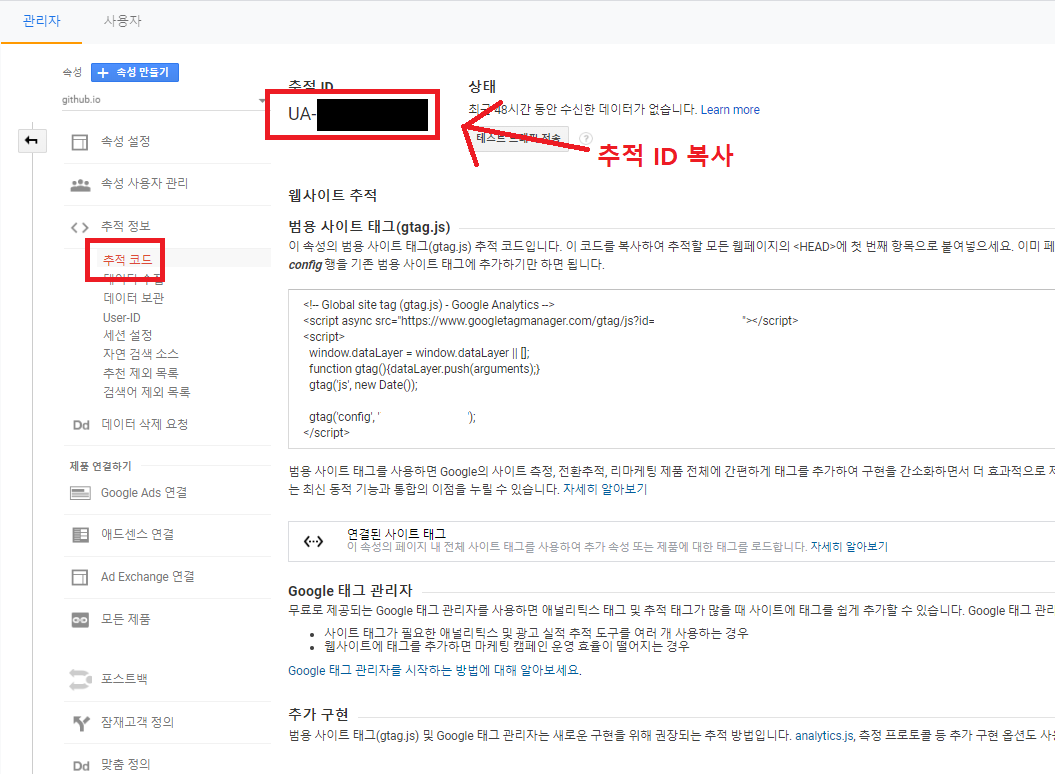Click the 연결된 사이트 태그 code icon
Image resolution: width=1055 pixels, height=774 pixels.
pos(314,541)
